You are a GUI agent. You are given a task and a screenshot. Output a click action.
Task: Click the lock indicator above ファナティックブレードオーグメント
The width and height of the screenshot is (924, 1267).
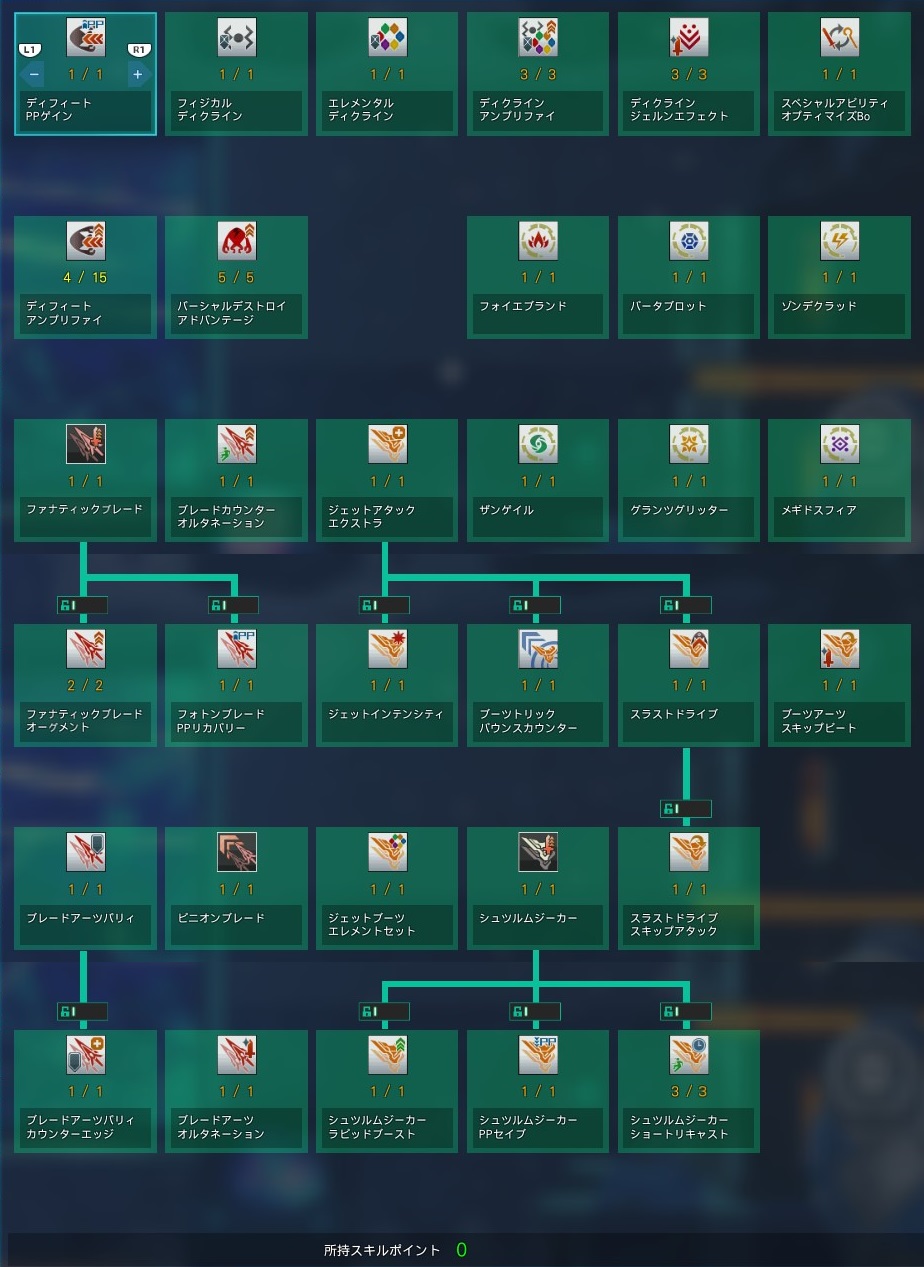tap(82, 605)
